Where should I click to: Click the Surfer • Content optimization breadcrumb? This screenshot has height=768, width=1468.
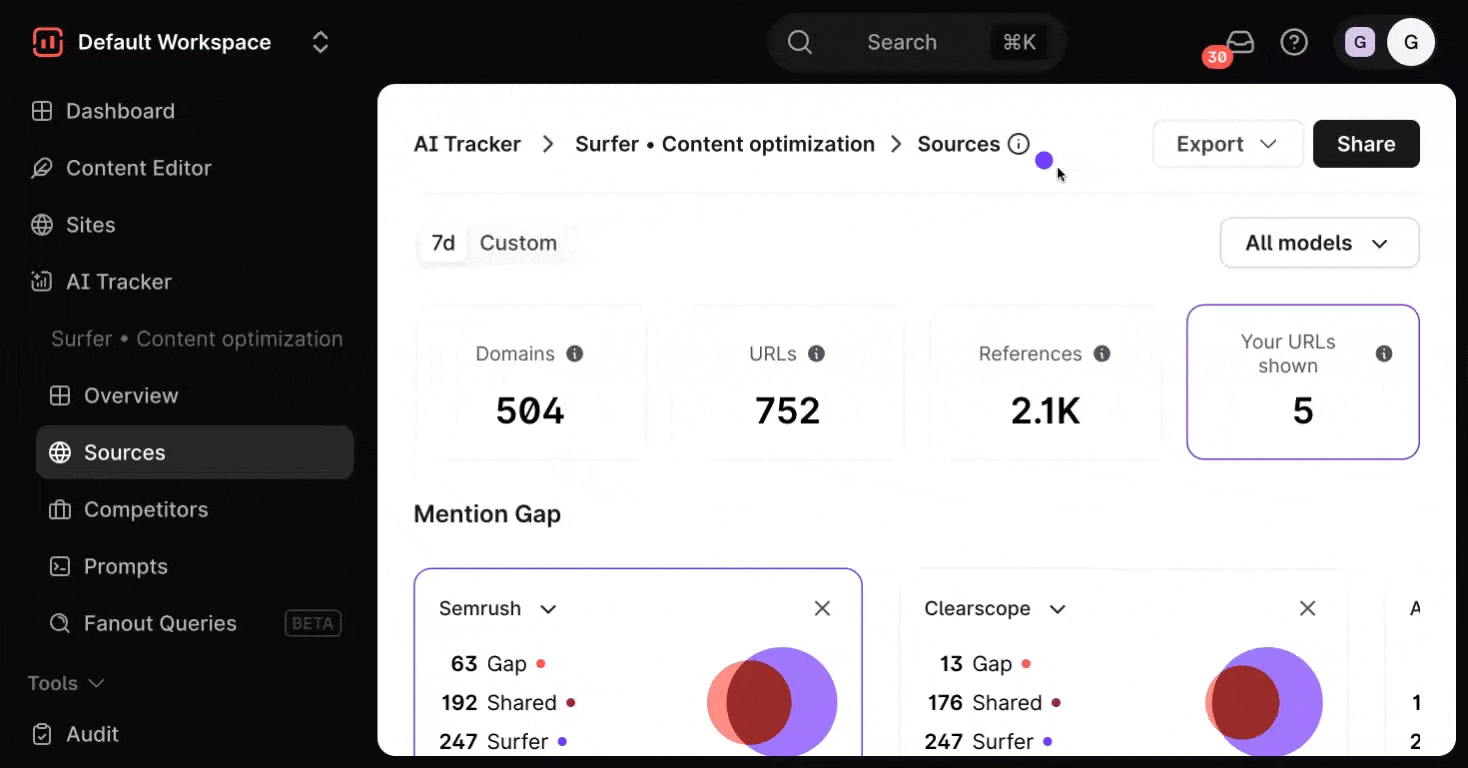pyautogui.click(x=725, y=144)
